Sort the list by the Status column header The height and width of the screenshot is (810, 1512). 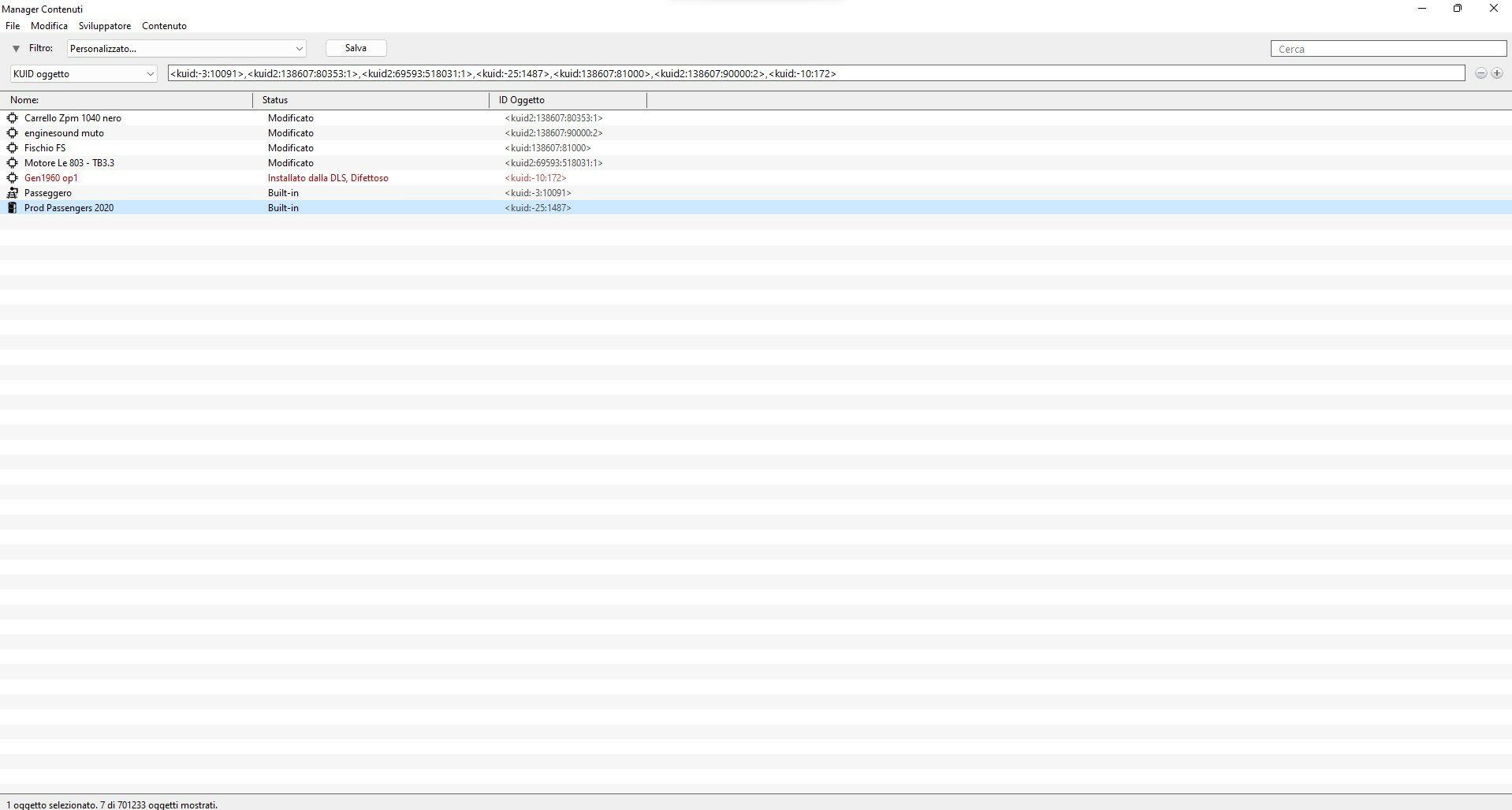(x=371, y=100)
